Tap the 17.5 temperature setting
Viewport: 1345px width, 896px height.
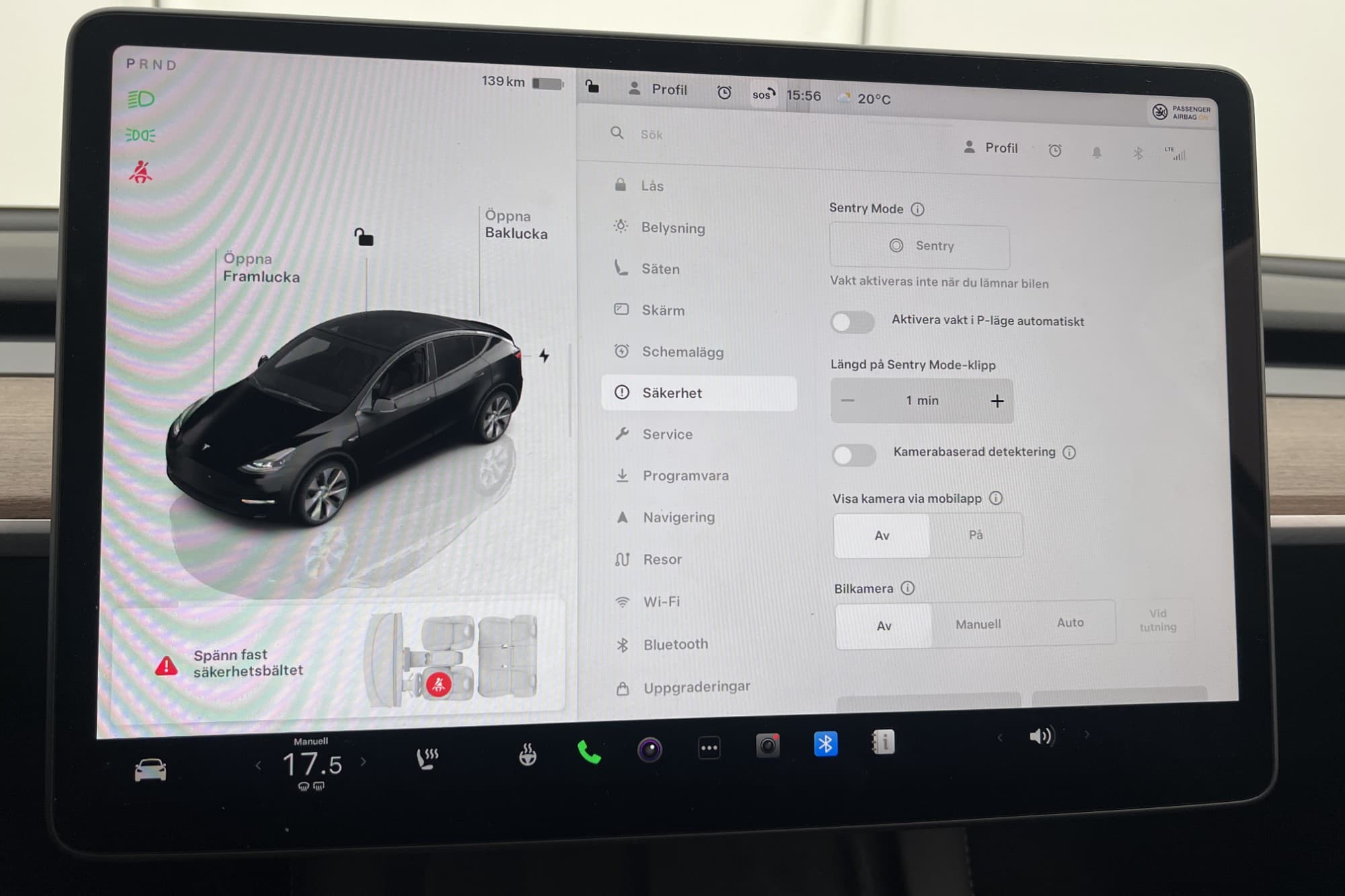312,764
